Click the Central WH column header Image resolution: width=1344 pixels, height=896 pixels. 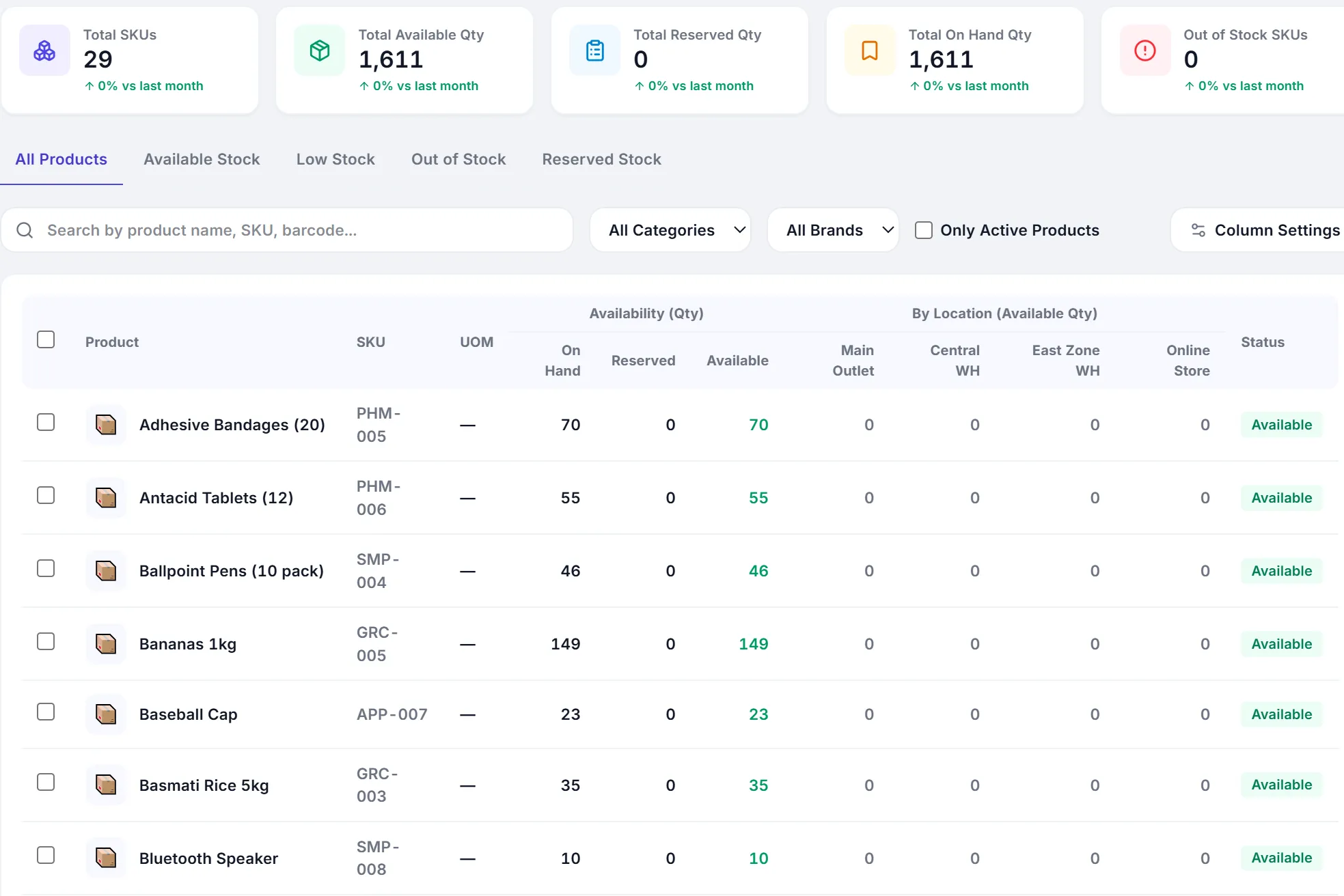click(955, 361)
